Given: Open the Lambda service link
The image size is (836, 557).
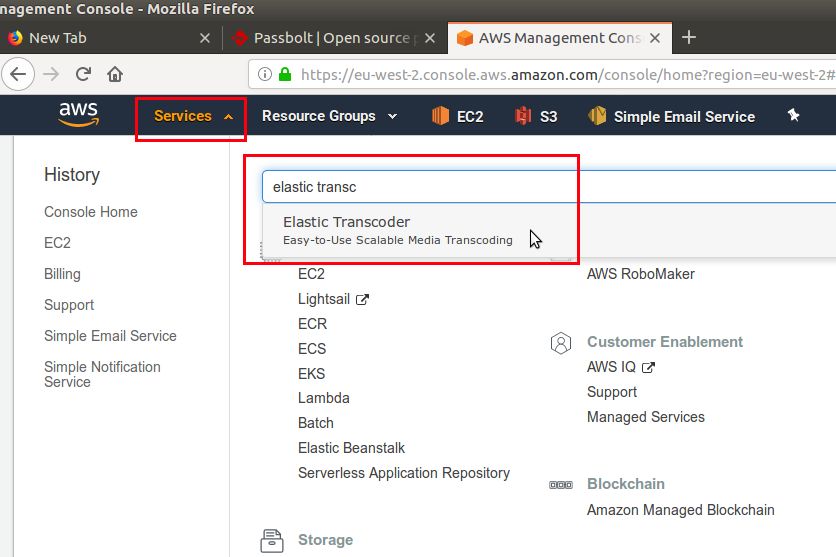Looking at the screenshot, I should (x=324, y=398).
